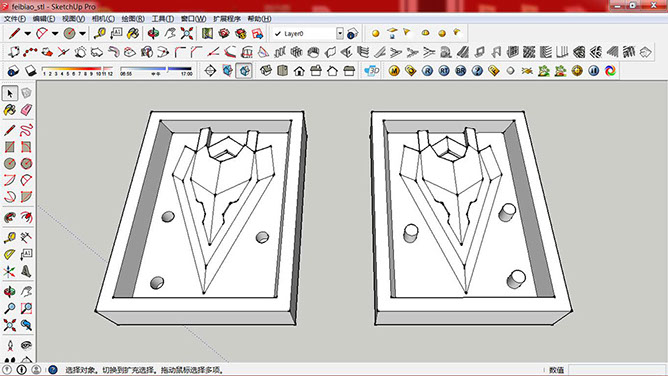Select the pink Eraser tool
Screen dimensions: 668x376
tap(26, 110)
